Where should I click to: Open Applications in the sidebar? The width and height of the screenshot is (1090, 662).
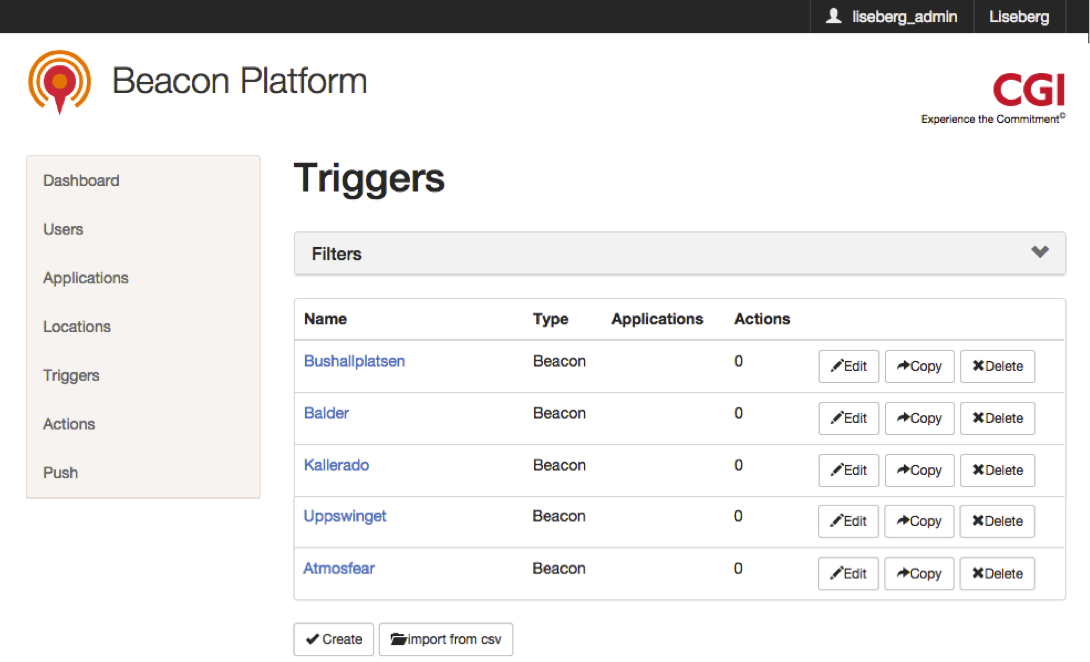(86, 278)
